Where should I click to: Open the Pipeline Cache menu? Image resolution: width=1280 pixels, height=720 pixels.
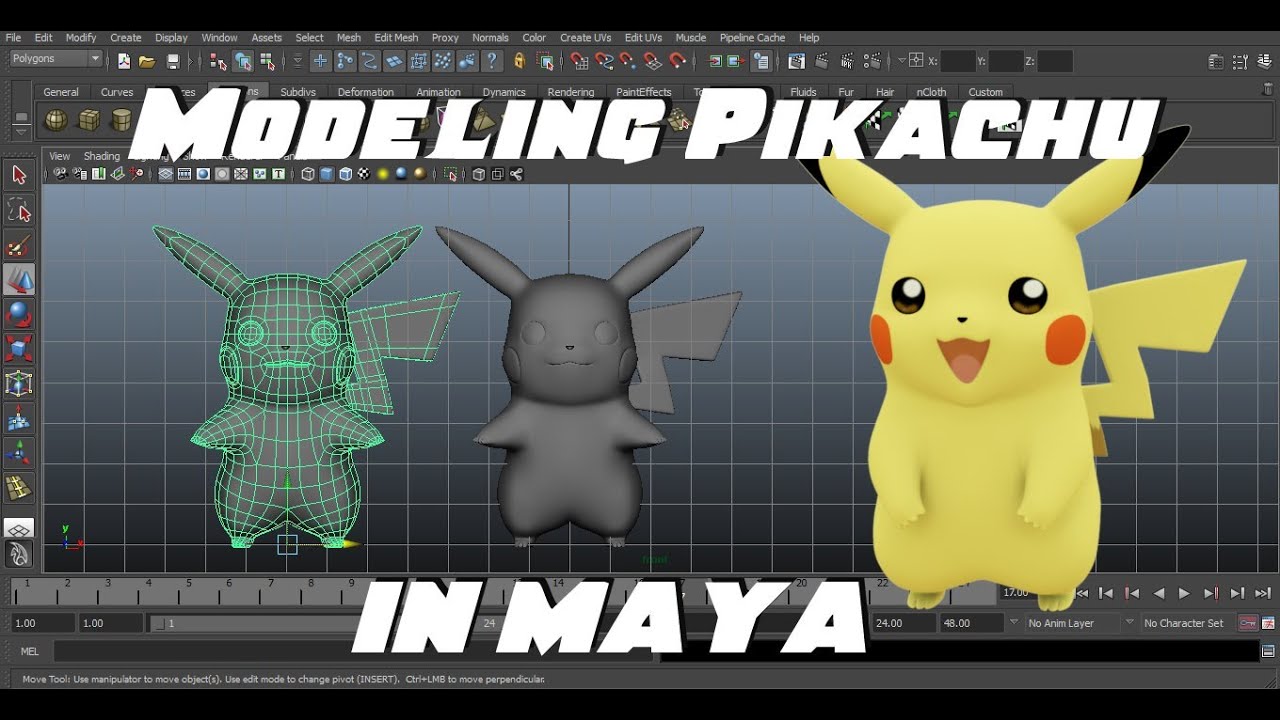pos(752,38)
